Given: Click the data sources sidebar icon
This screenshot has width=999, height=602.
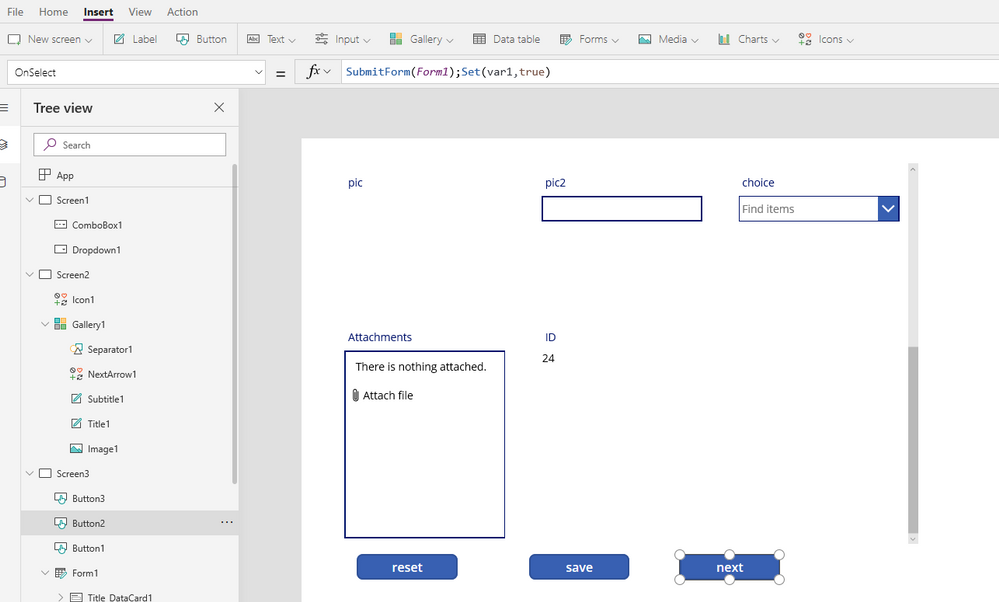Looking at the screenshot, I should (3, 182).
